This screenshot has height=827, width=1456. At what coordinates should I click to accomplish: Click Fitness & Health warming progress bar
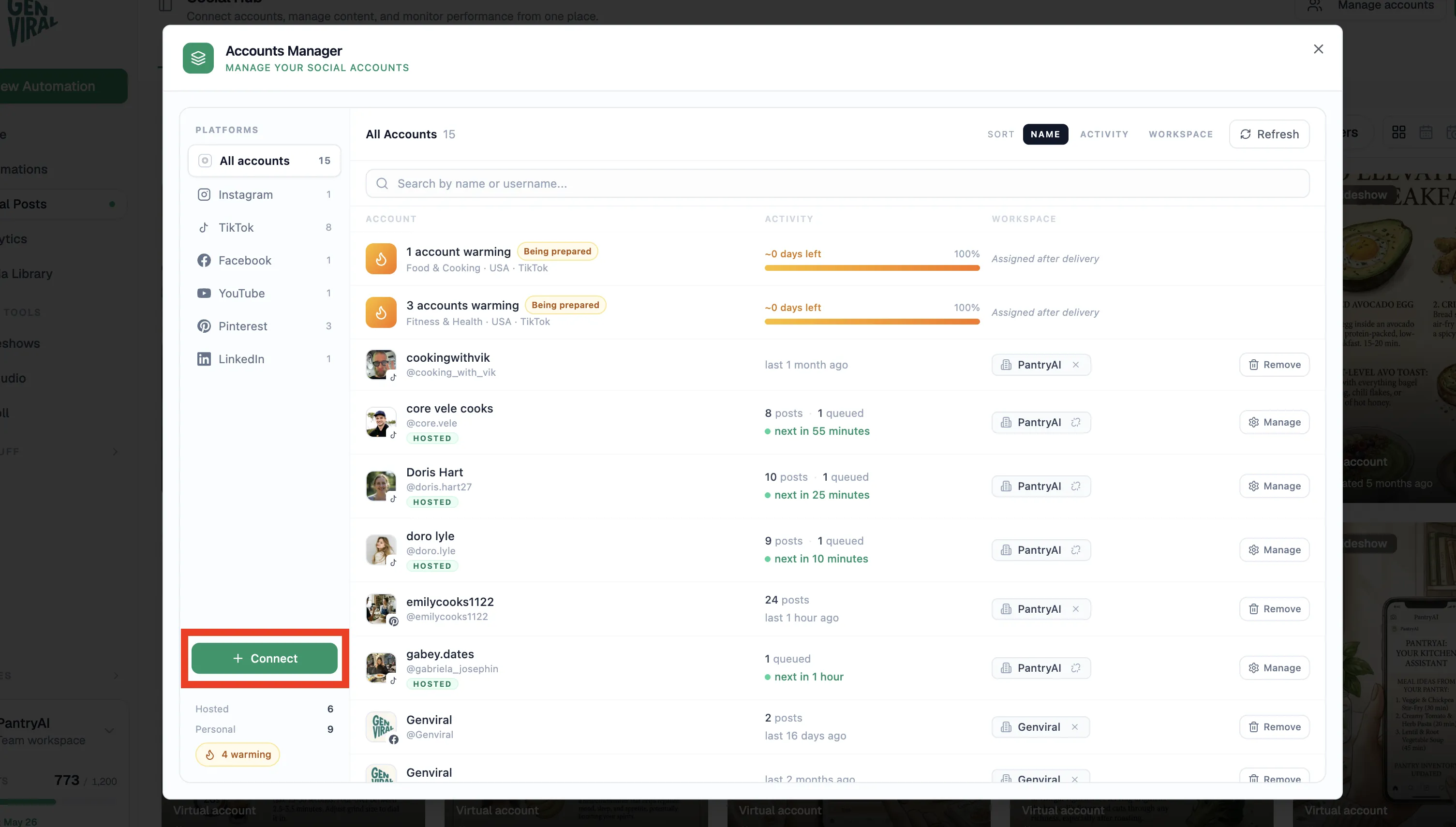872,322
